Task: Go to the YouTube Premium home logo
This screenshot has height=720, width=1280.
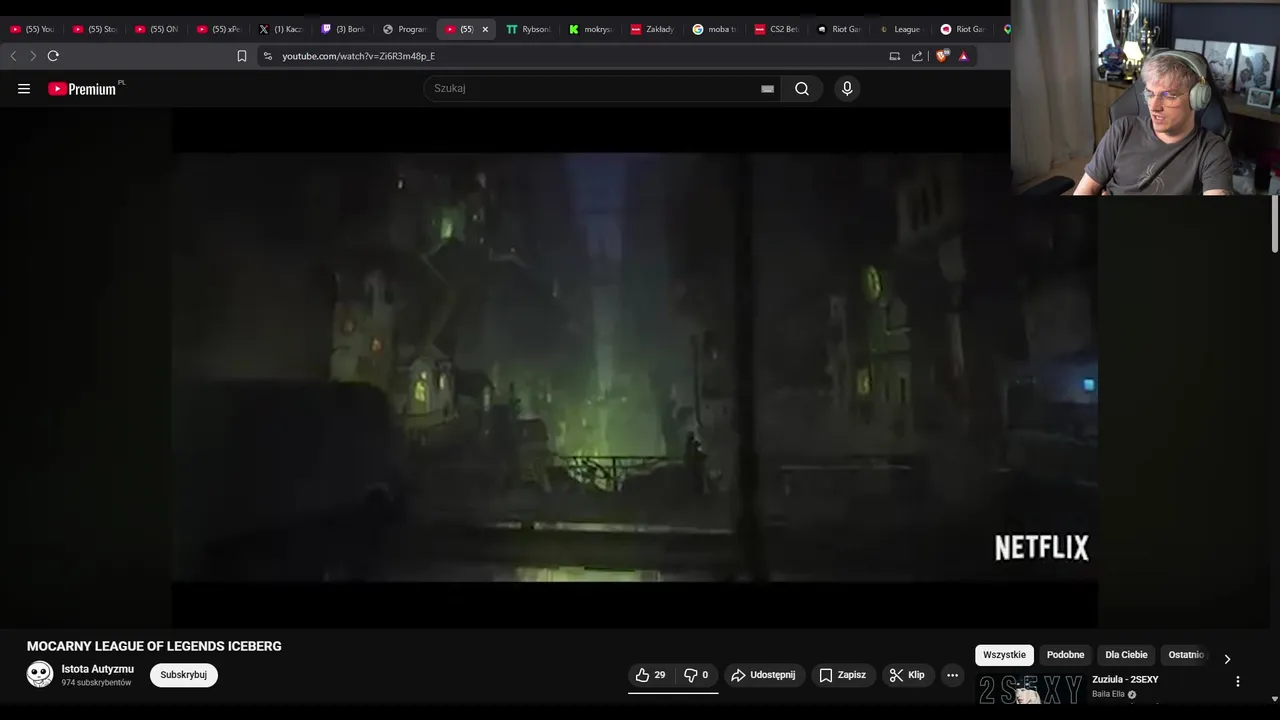Action: point(84,88)
